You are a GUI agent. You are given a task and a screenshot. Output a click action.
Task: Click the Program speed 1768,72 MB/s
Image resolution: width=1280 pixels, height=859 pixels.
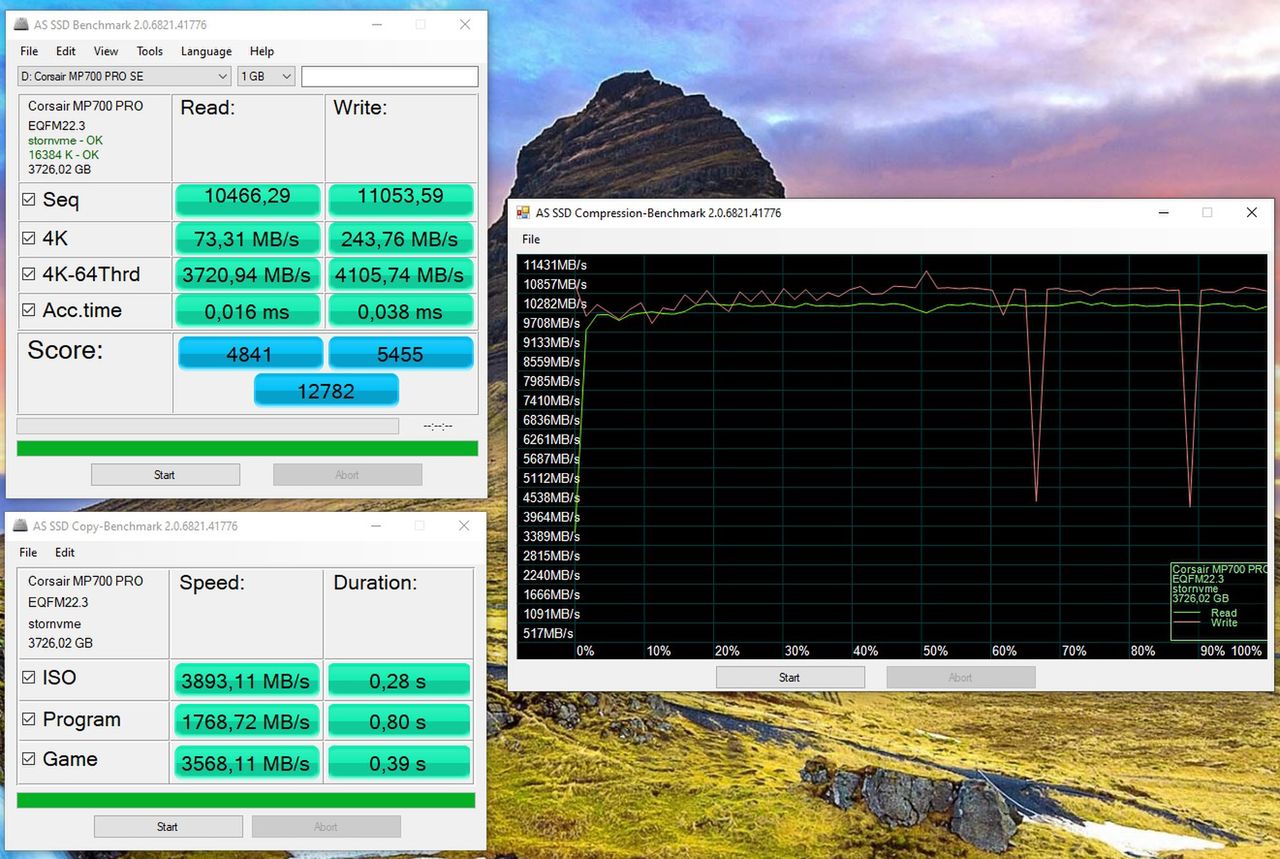tap(246, 721)
